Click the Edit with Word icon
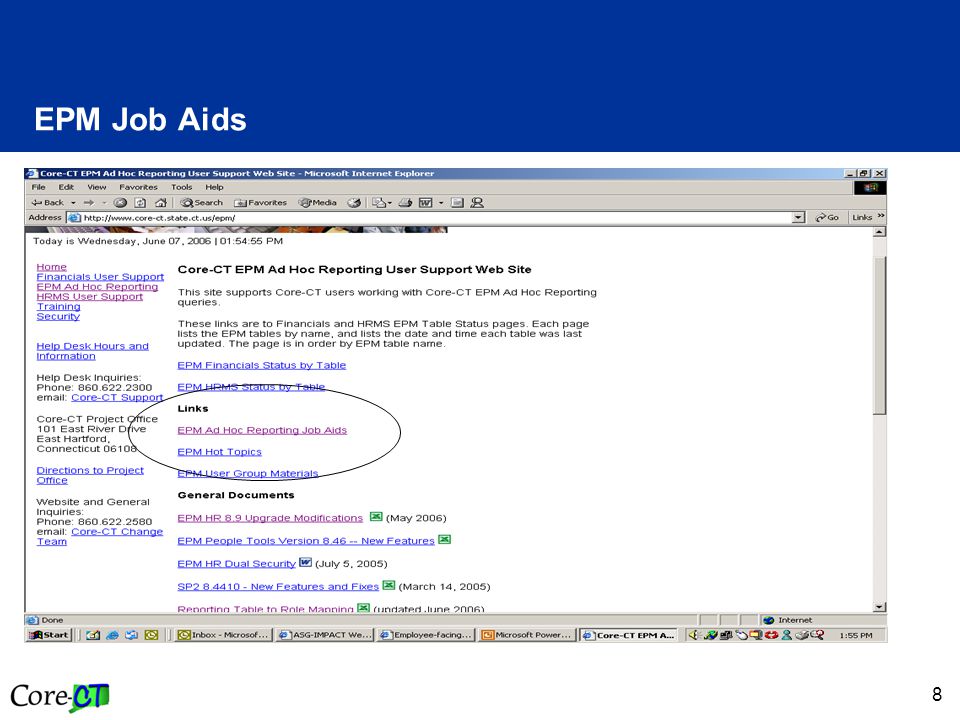 point(426,203)
